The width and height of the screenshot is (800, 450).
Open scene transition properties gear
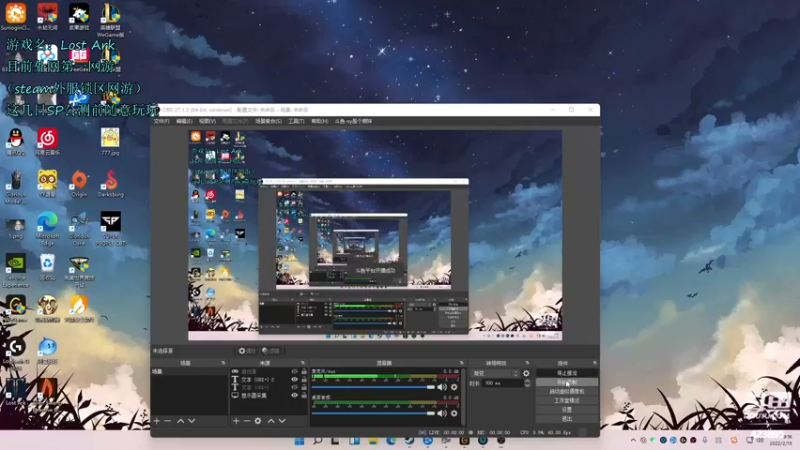point(526,373)
